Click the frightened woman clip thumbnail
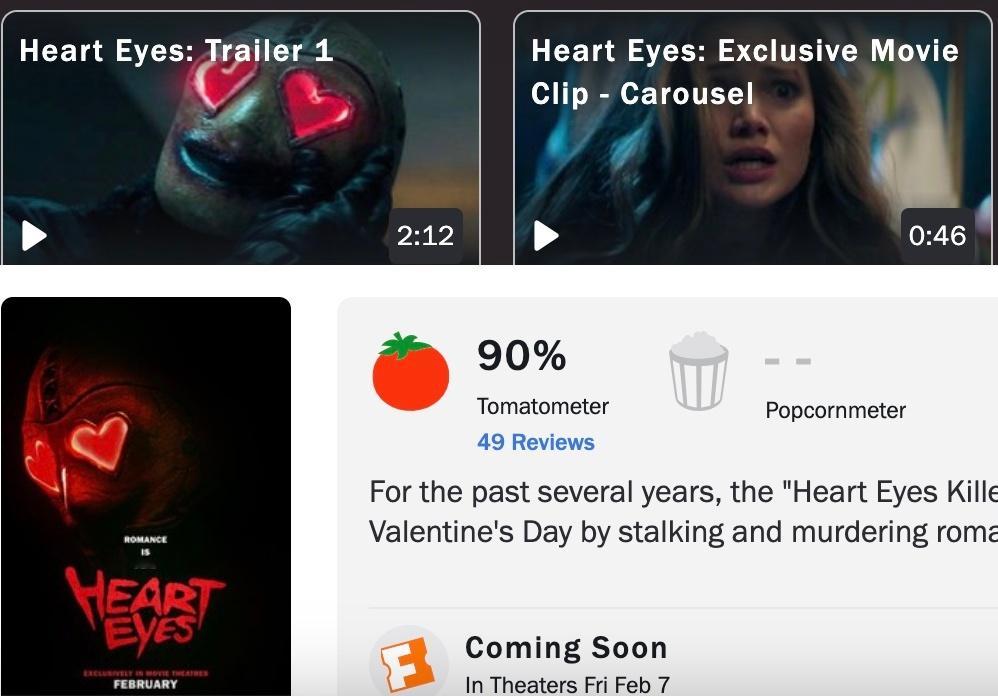 coord(753,137)
